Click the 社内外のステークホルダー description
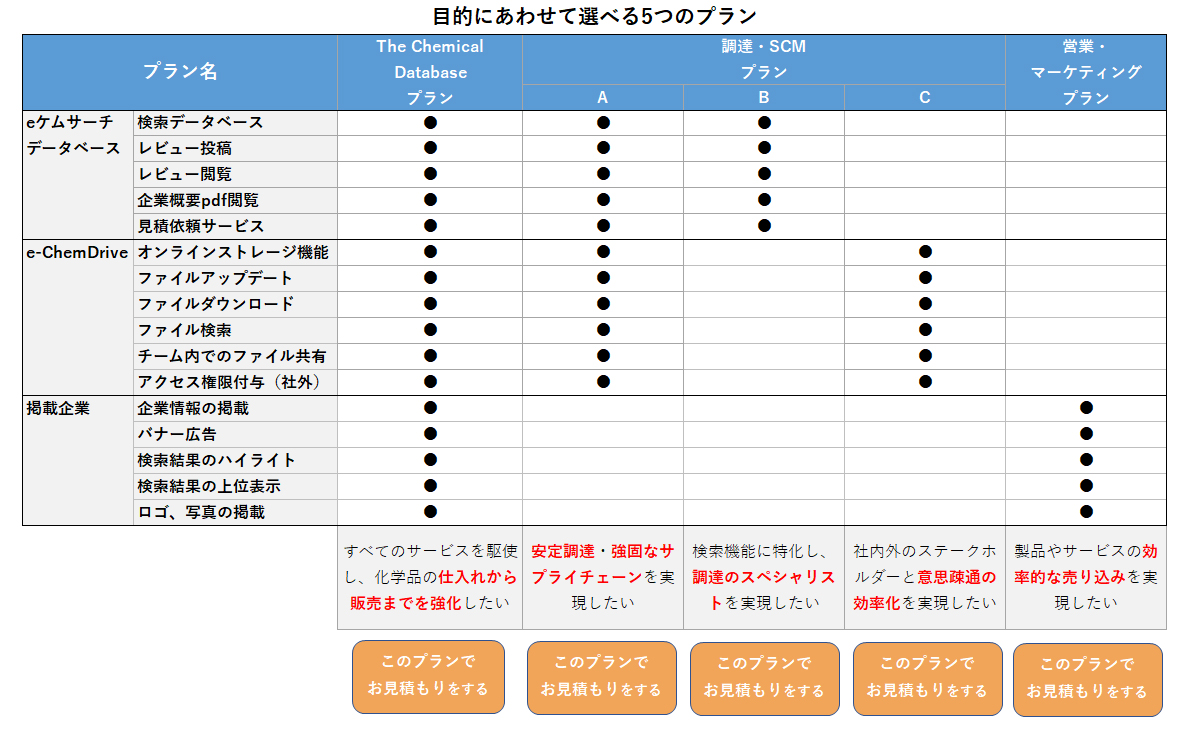 coord(924,577)
